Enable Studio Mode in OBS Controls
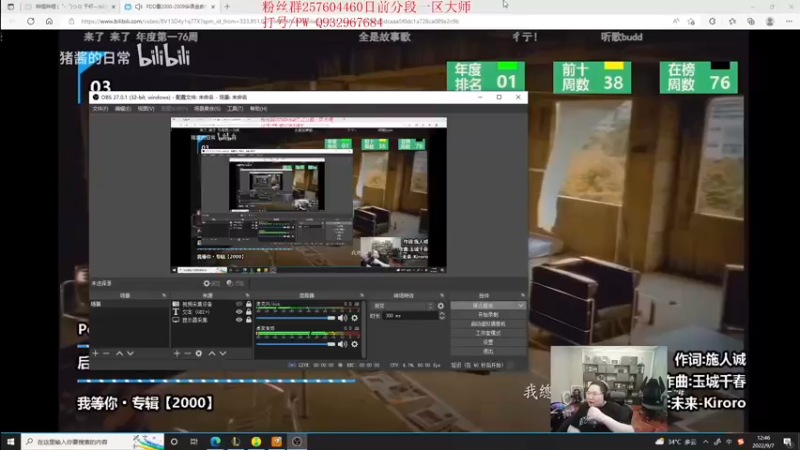Image resolution: width=800 pixels, height=450 pixels. (488, 333)
